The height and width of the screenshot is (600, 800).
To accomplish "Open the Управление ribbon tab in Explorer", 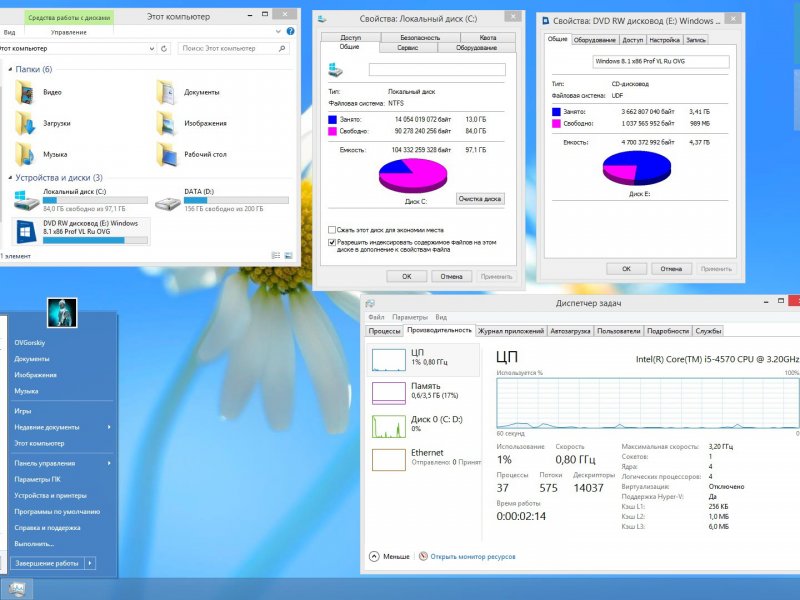I will point(69,32).
